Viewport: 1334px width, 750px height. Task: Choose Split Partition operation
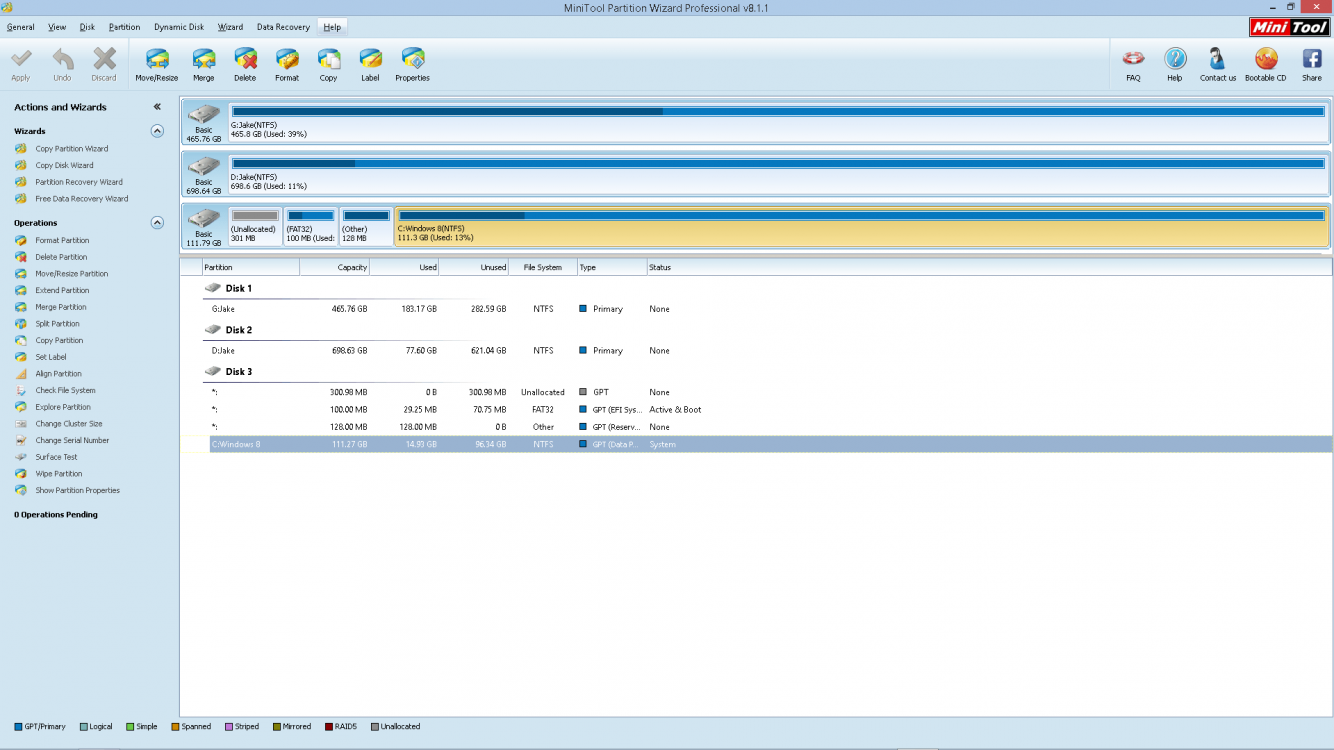(x=57, y=324)
